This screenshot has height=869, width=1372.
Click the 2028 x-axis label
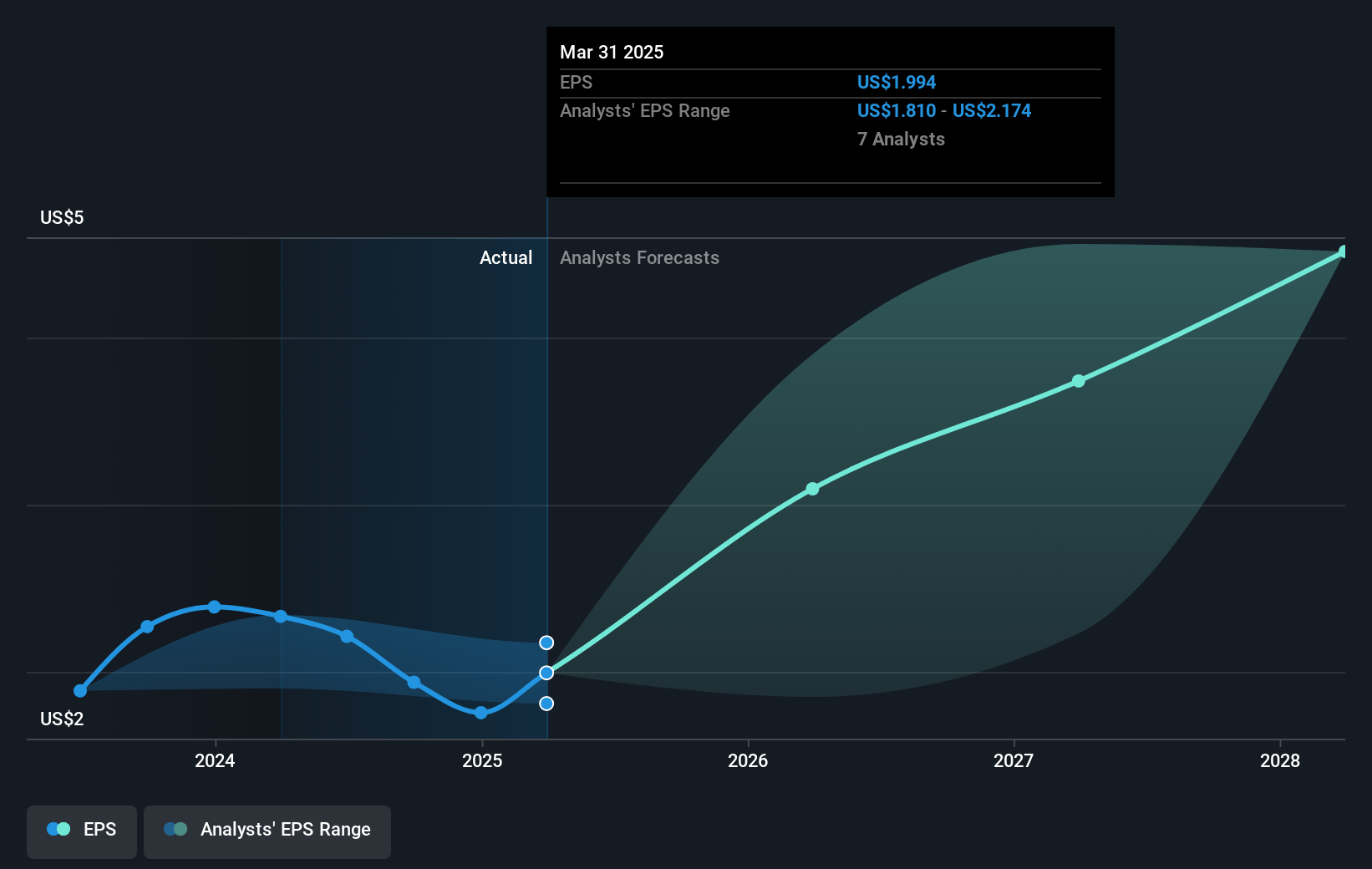point(1280,760)
